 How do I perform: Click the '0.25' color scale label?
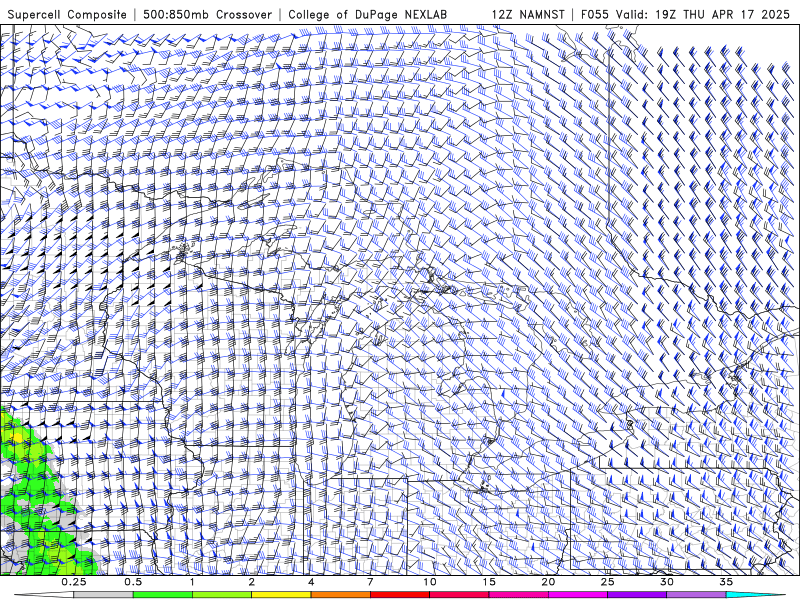pos(74,582)
